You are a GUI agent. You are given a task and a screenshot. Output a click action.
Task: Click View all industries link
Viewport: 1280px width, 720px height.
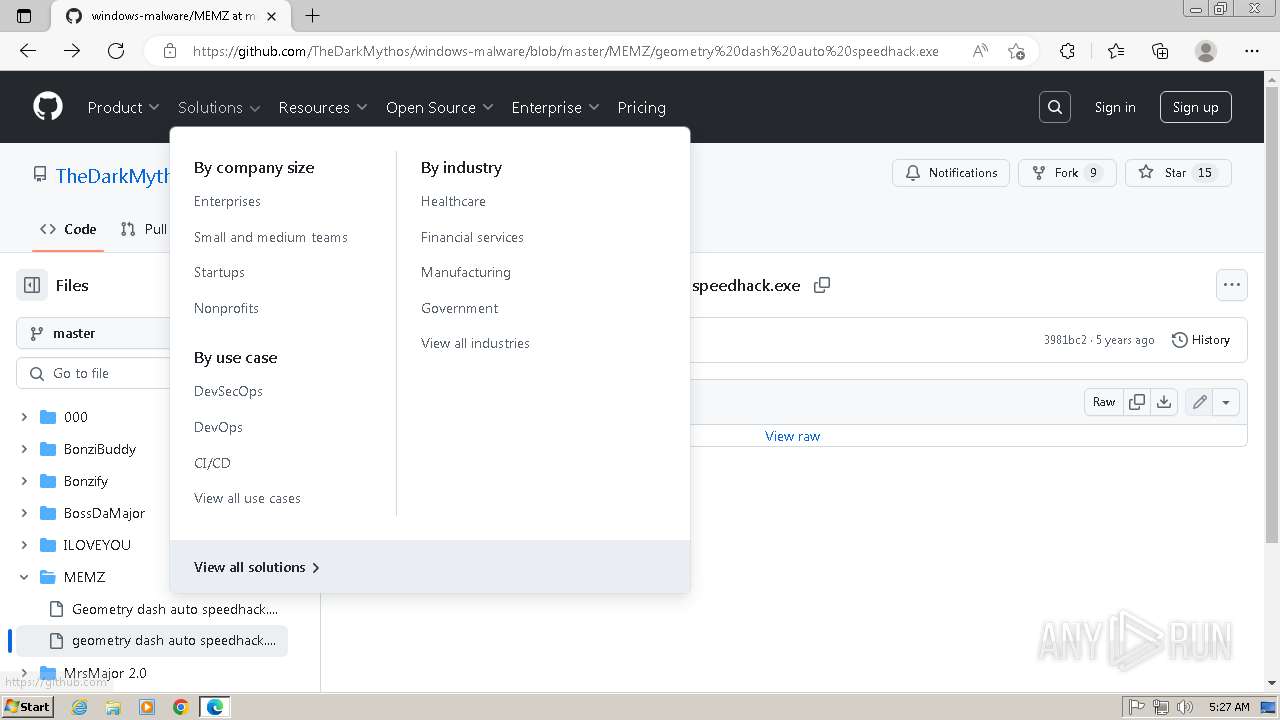pos(475,343)
